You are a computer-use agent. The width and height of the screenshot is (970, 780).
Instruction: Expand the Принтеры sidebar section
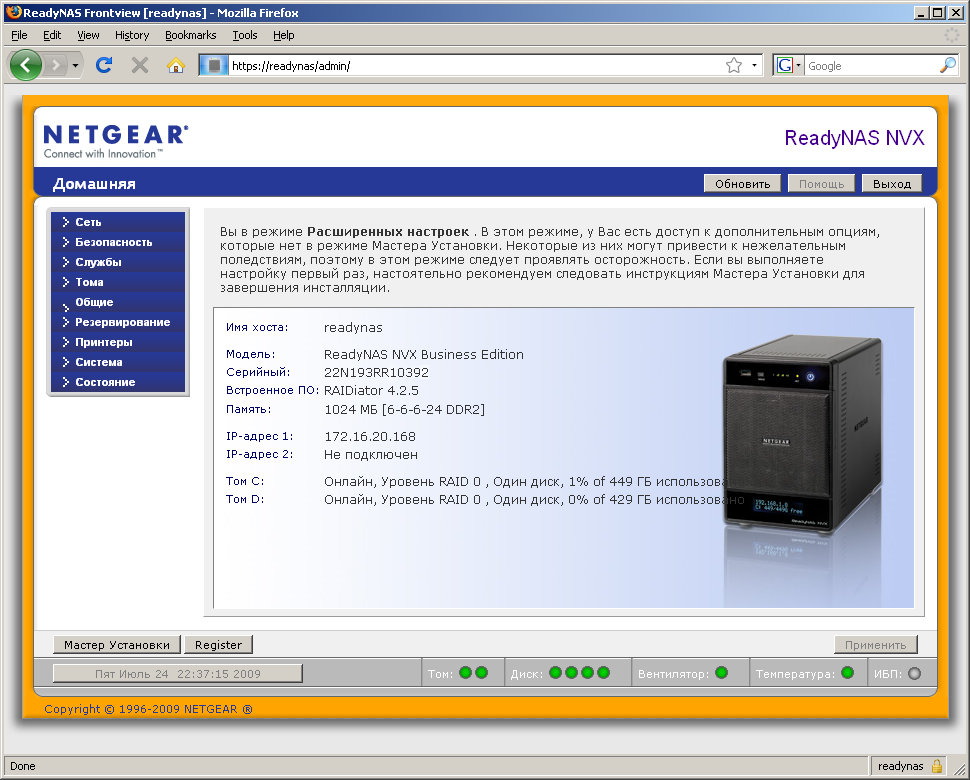click(118, 342)
